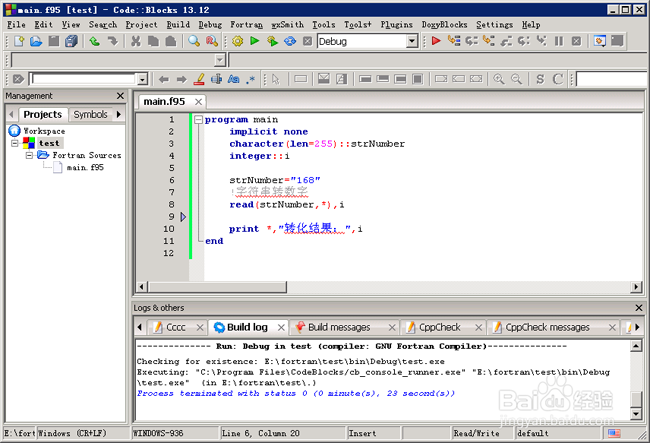Switch to the Symbols tab
This screenshot has height=443, width=650.
click(90, 114)
